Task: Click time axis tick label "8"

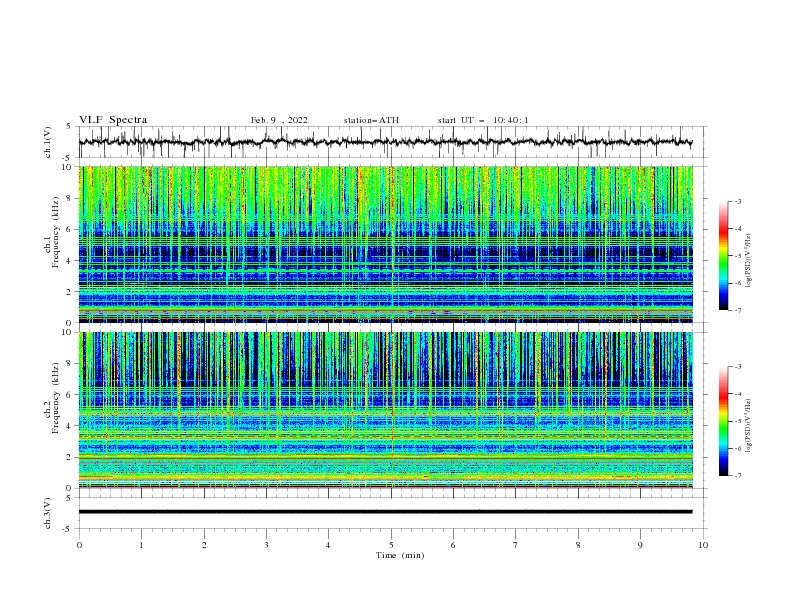Action: click(578, 545)
